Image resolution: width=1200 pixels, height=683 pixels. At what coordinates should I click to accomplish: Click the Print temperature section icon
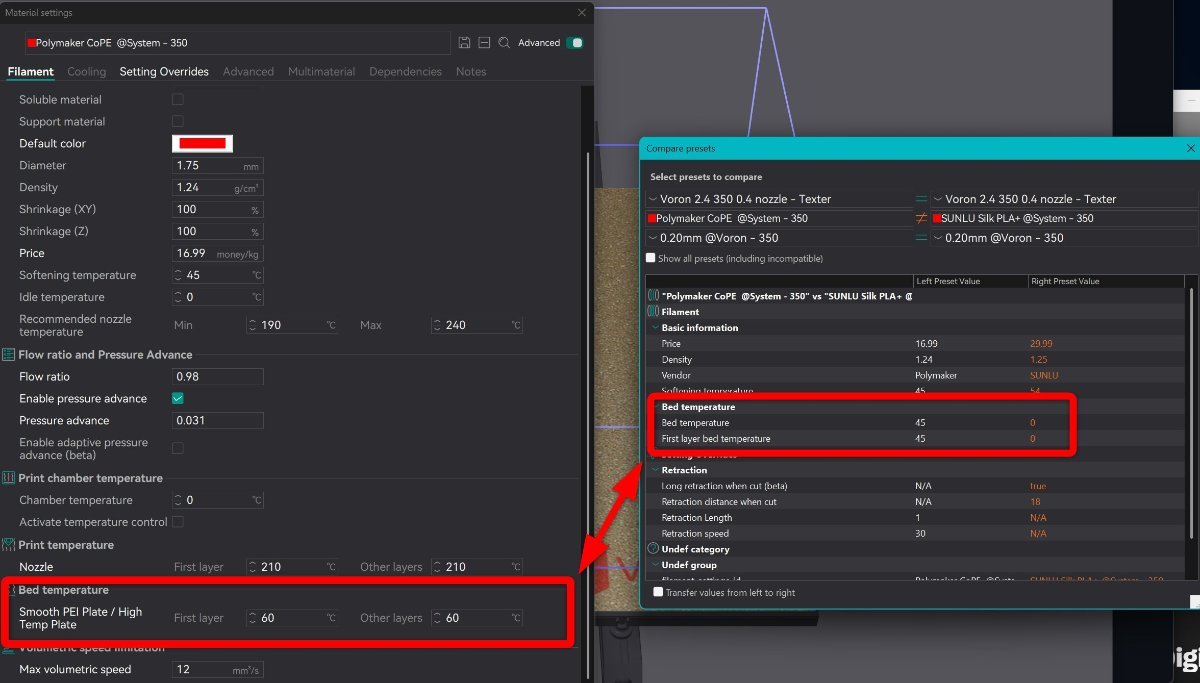click(x=9, y=545)
